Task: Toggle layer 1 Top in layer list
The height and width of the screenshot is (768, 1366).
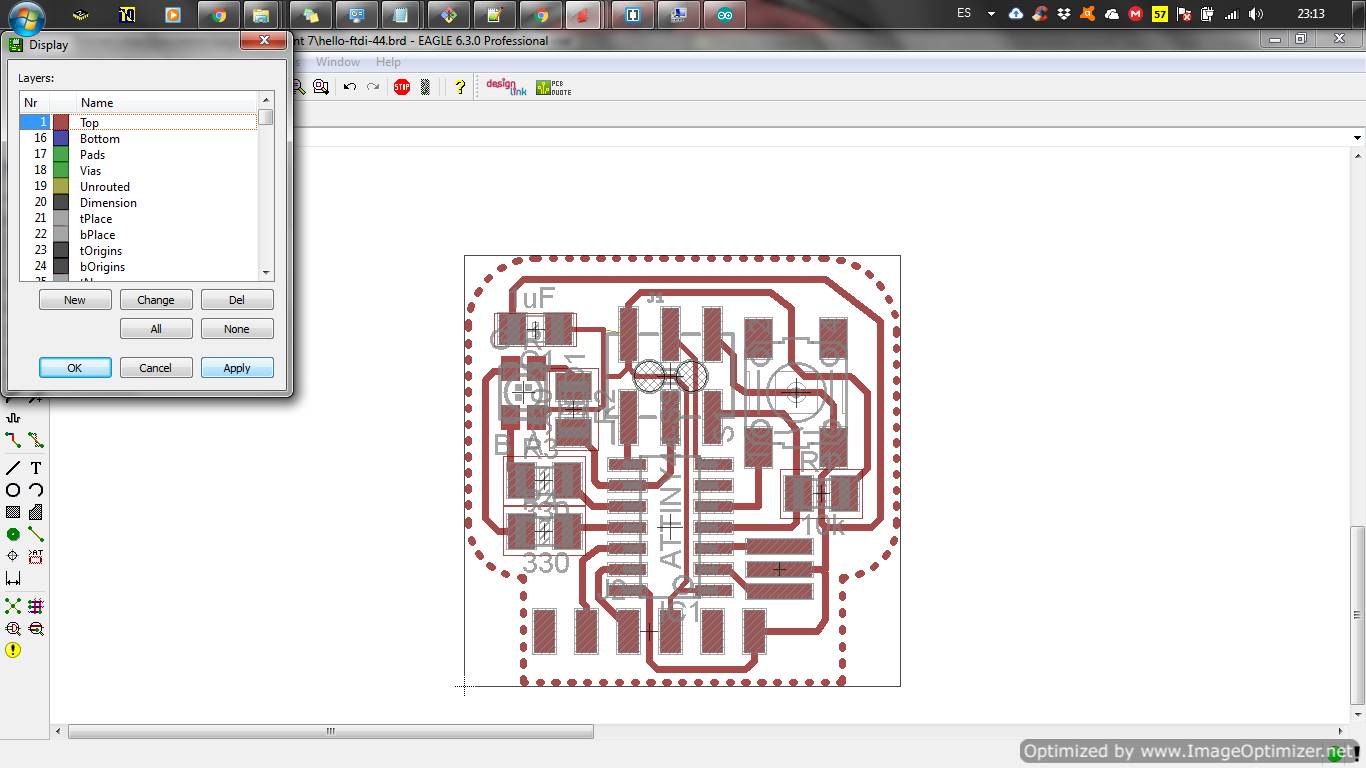Action: click(138, 122)
